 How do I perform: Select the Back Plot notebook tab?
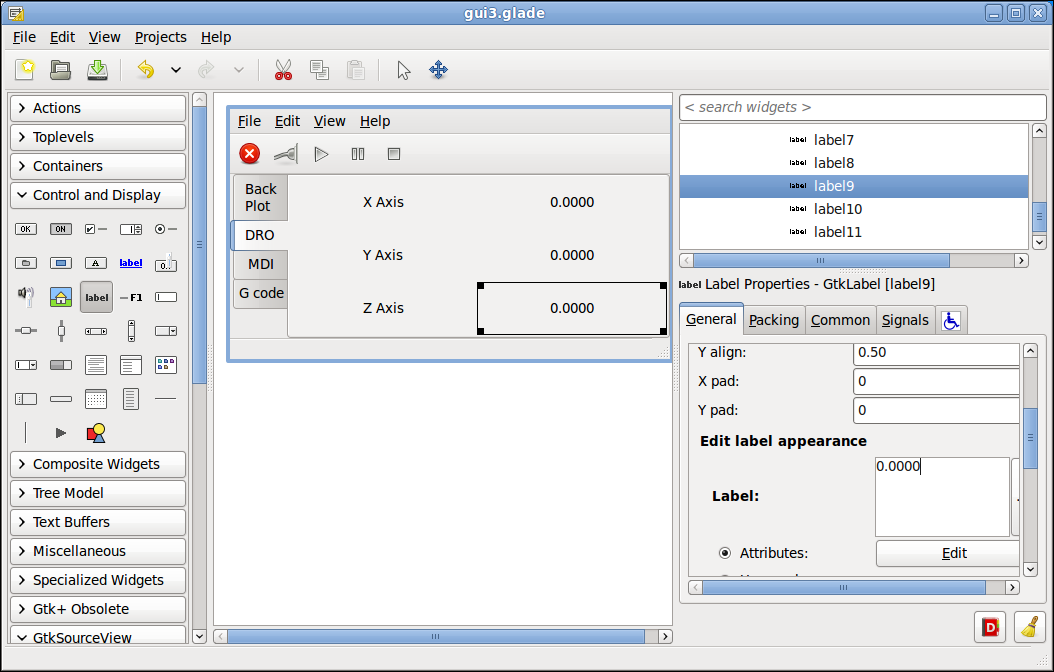(x=261, y=198)
